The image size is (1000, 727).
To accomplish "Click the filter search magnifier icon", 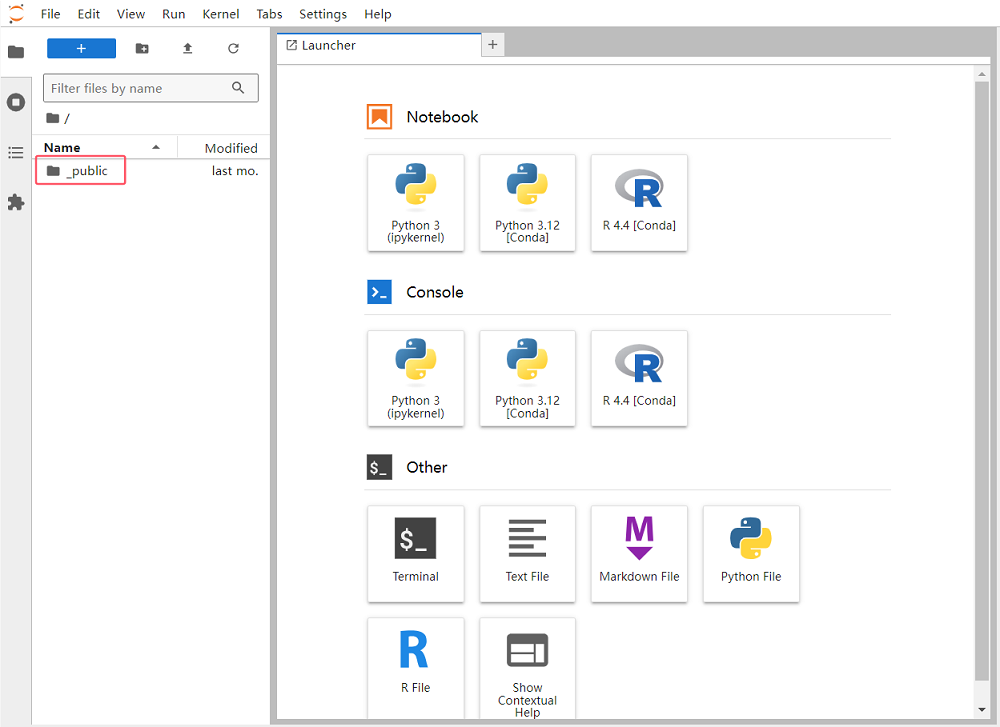I will click(x=238, y=88).
